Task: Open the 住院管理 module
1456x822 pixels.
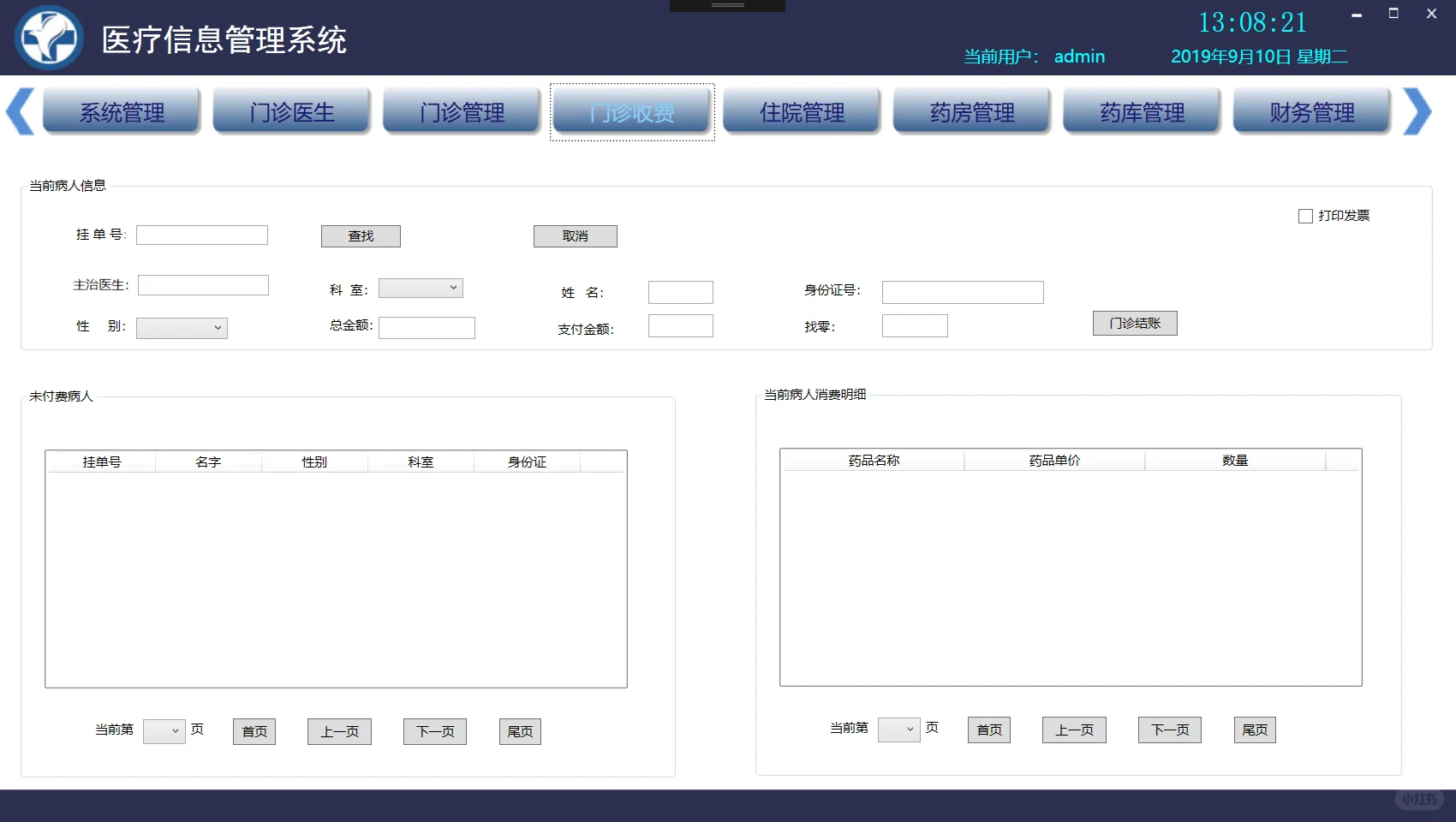Action: click(801, 111)
